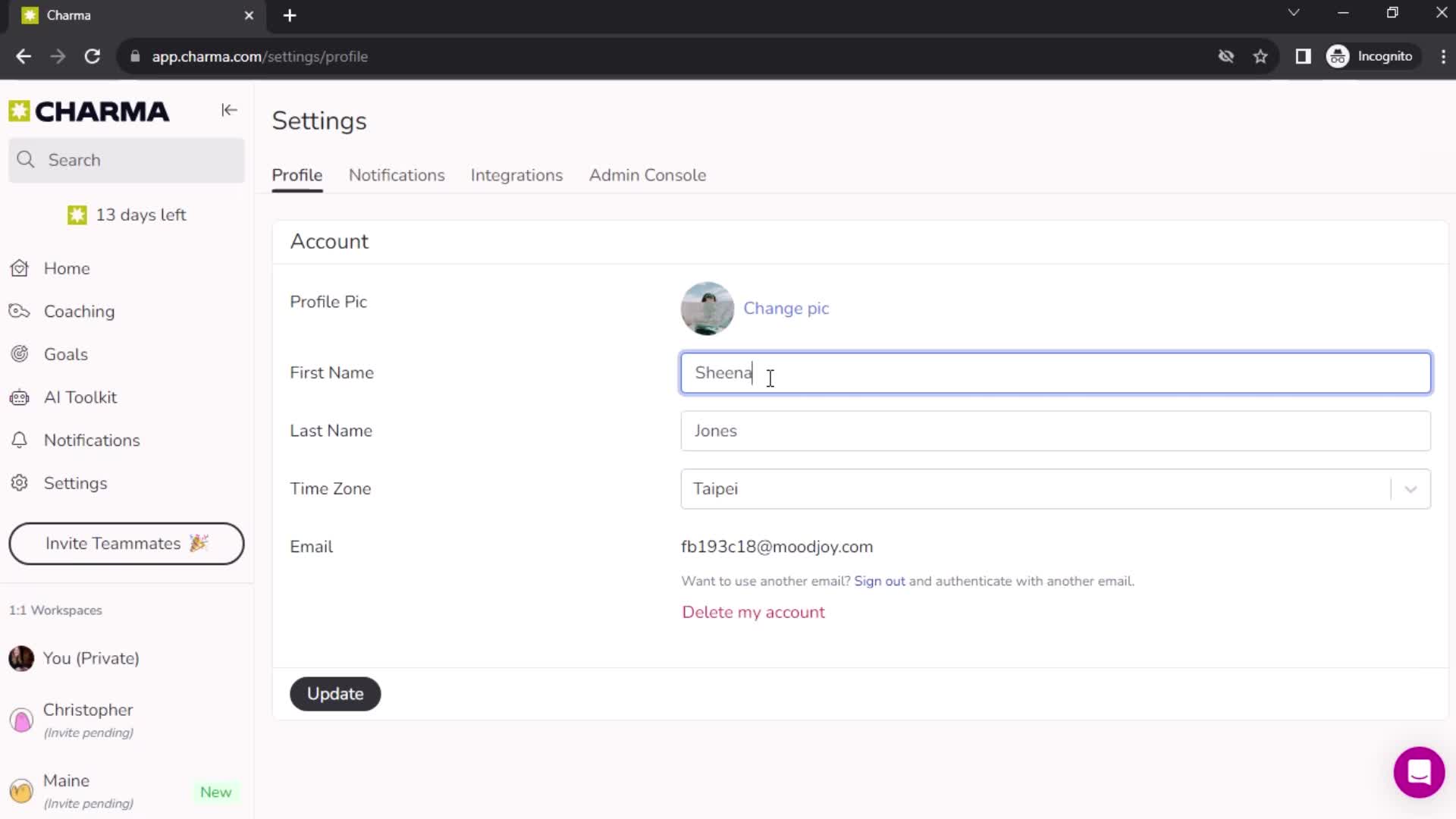Open AI Toolkit panel
This screenshot has width=1456, height=819.
tap(81, 396)
